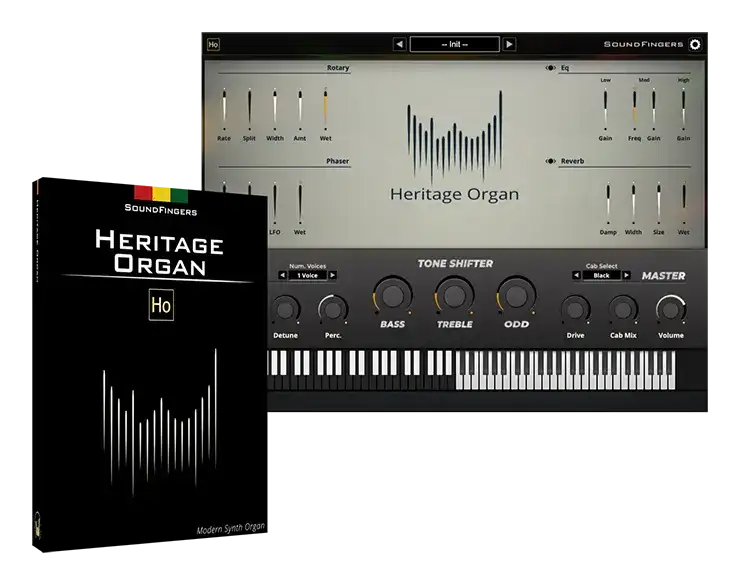This screenshot has width=740, height=585.
Task: Adjust the Rotary Width slider
Action: coord(275,109)
